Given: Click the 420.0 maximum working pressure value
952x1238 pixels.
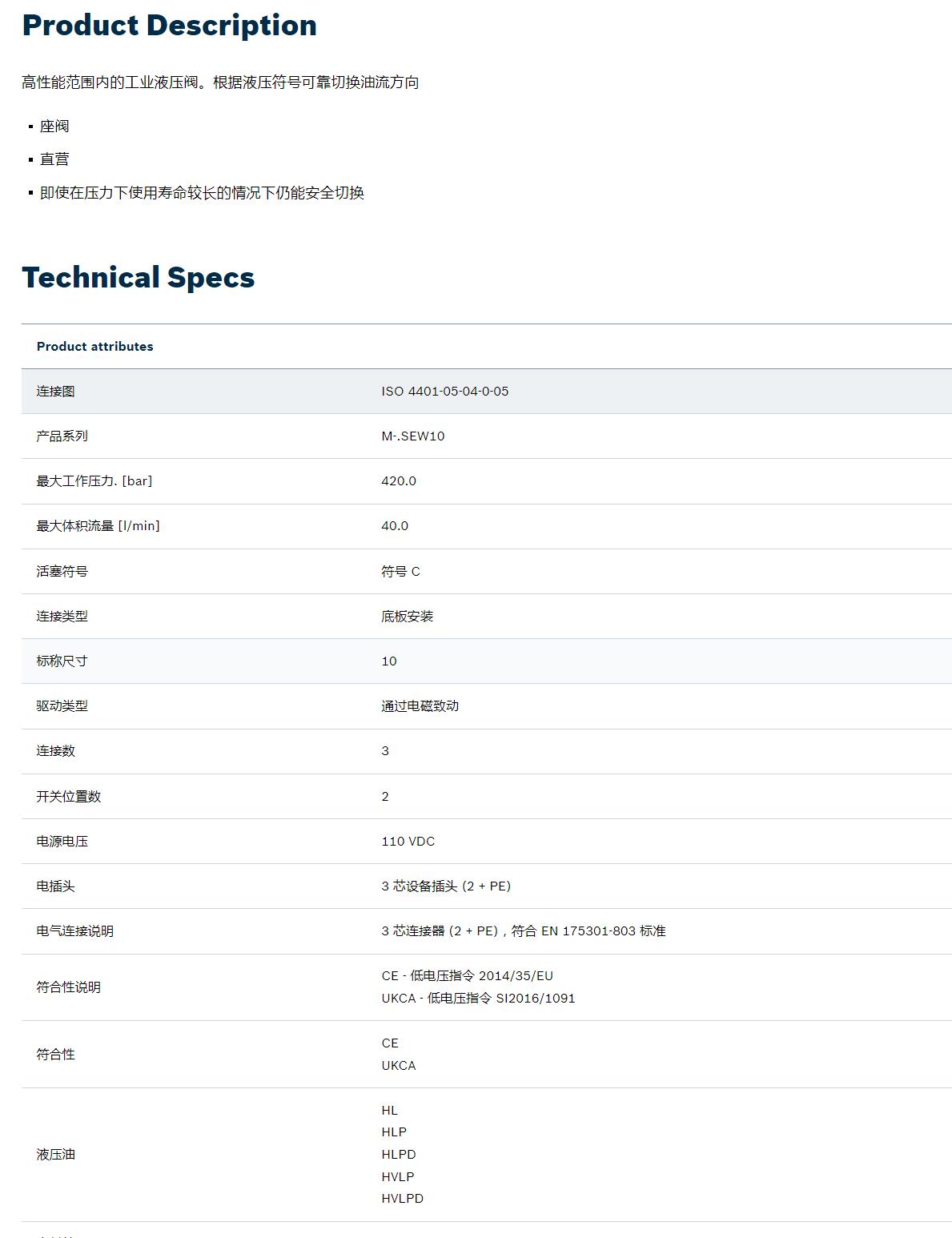Looking at the screenshot, I should pyautogui.click(x=399, y=481).
